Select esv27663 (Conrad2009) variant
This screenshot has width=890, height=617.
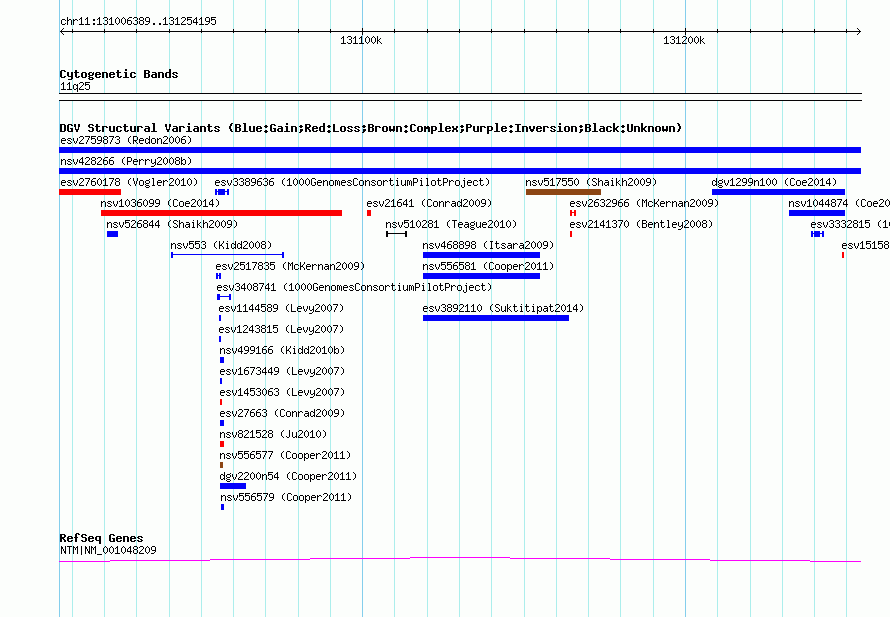[282, 413]
